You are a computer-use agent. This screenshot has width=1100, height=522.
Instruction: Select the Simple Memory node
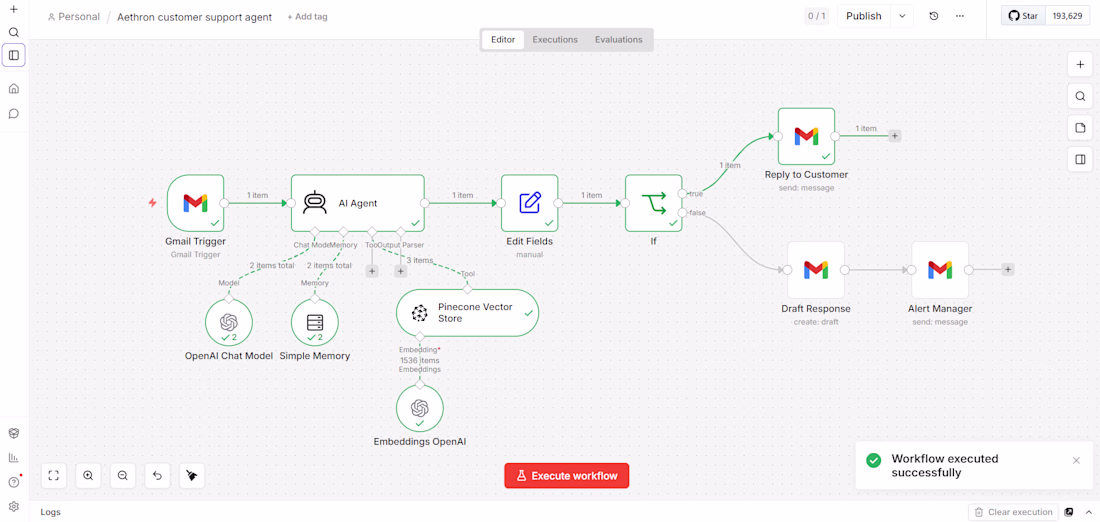click(315, 323)
